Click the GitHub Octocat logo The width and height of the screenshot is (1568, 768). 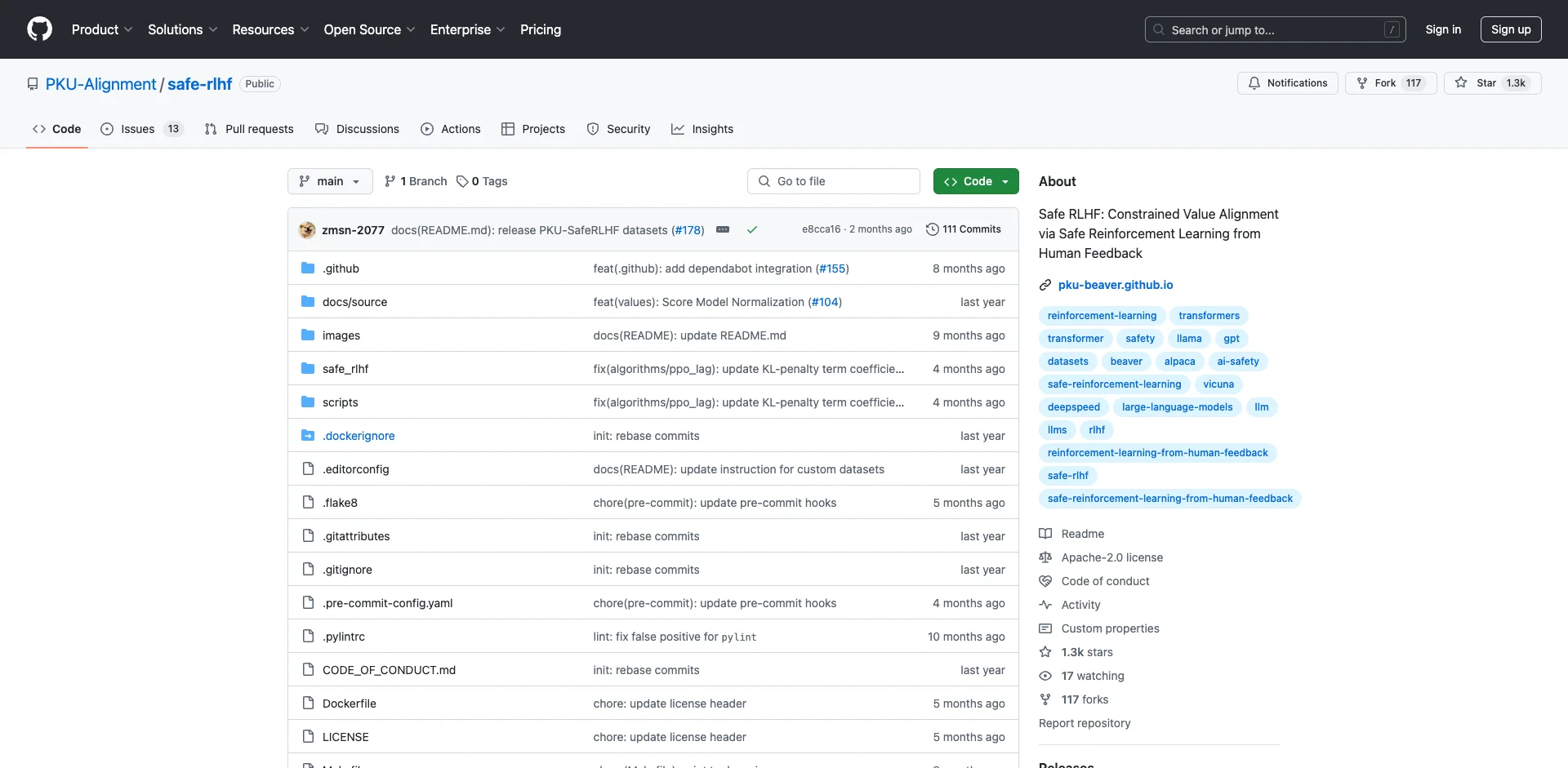pyautogui.click(x=39, y=29)
